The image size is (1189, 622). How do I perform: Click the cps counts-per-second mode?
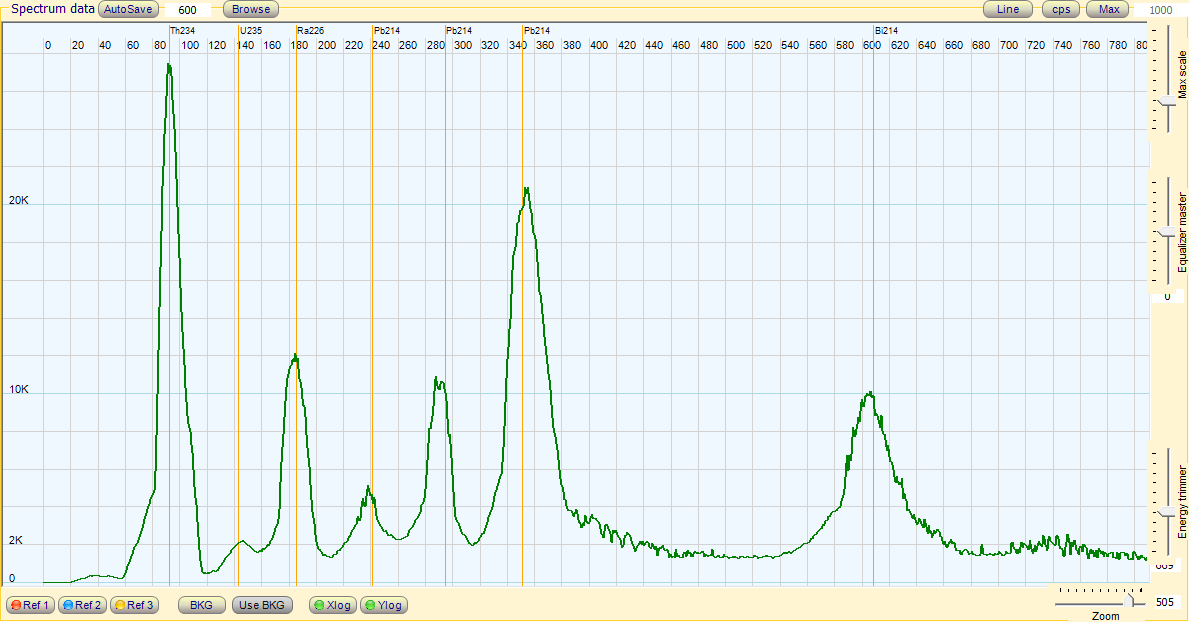coord(1060,9)
